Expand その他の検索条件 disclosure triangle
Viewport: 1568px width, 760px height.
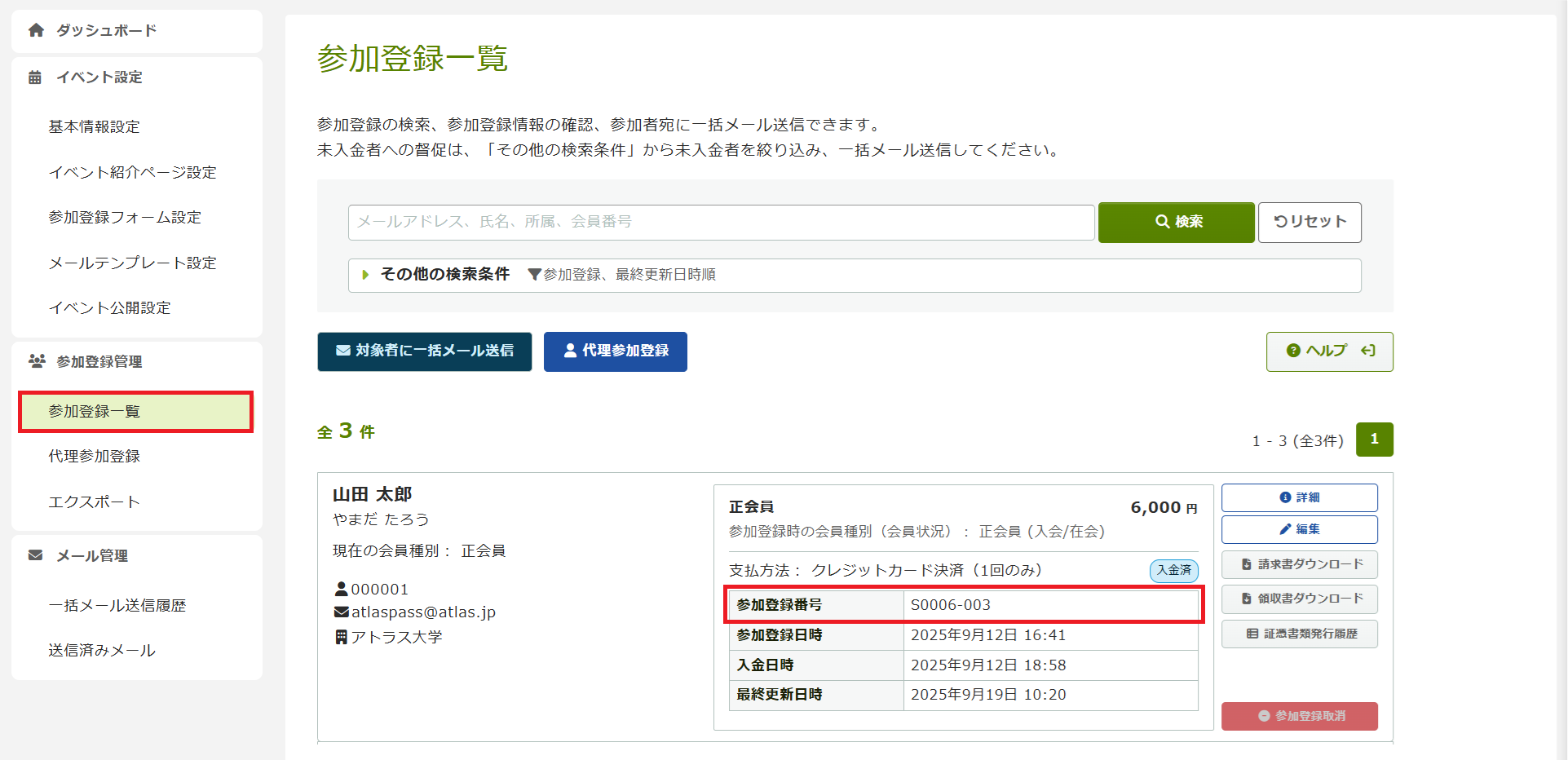365,275
